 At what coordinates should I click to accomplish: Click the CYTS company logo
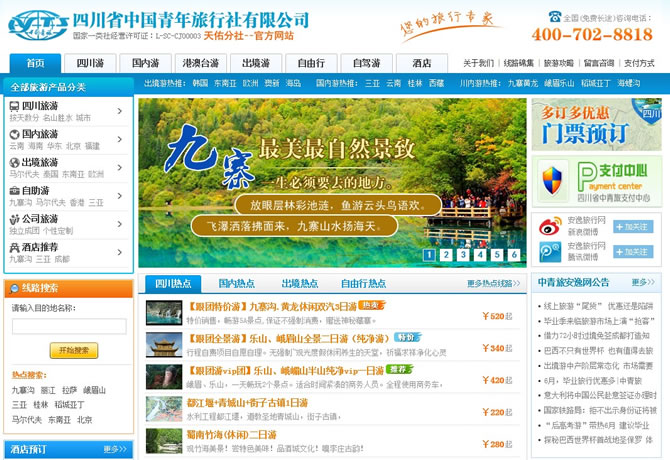38,24
